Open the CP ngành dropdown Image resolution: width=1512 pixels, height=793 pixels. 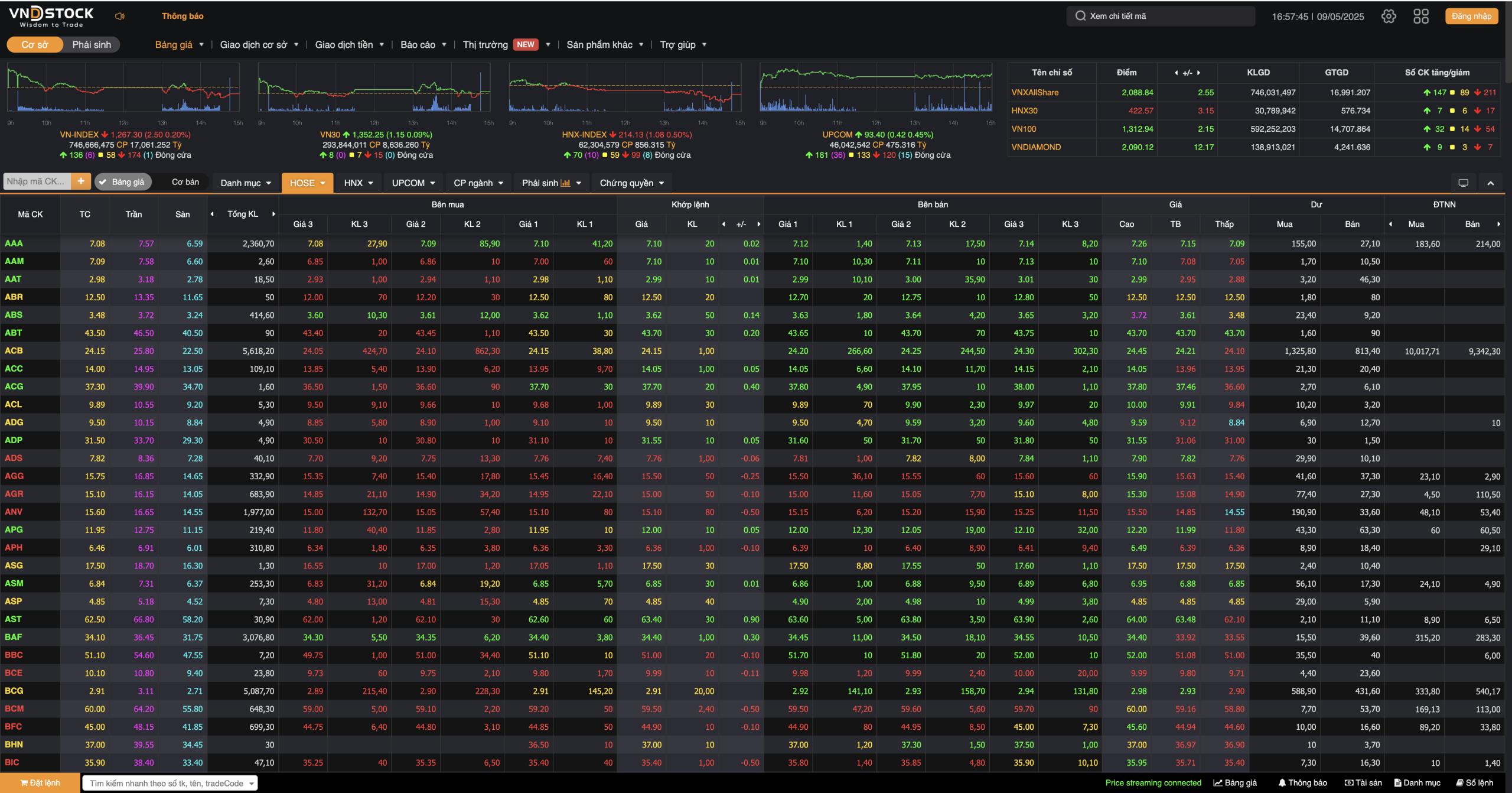478,183
